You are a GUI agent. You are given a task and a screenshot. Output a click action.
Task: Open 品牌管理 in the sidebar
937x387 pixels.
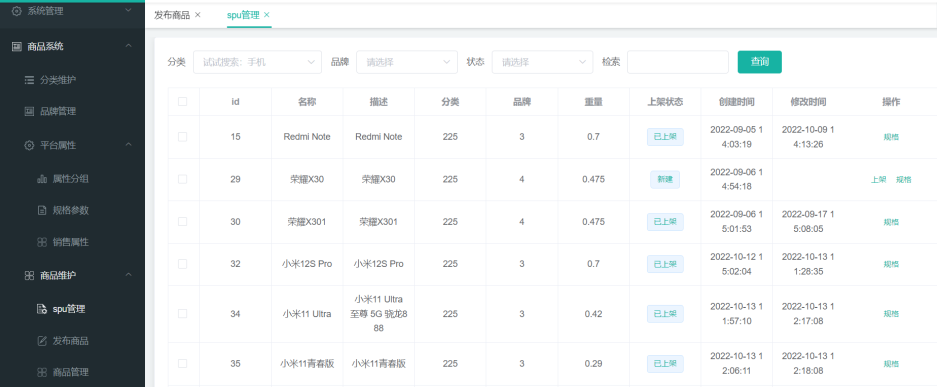pyautogui.click(x=58, y=111)
